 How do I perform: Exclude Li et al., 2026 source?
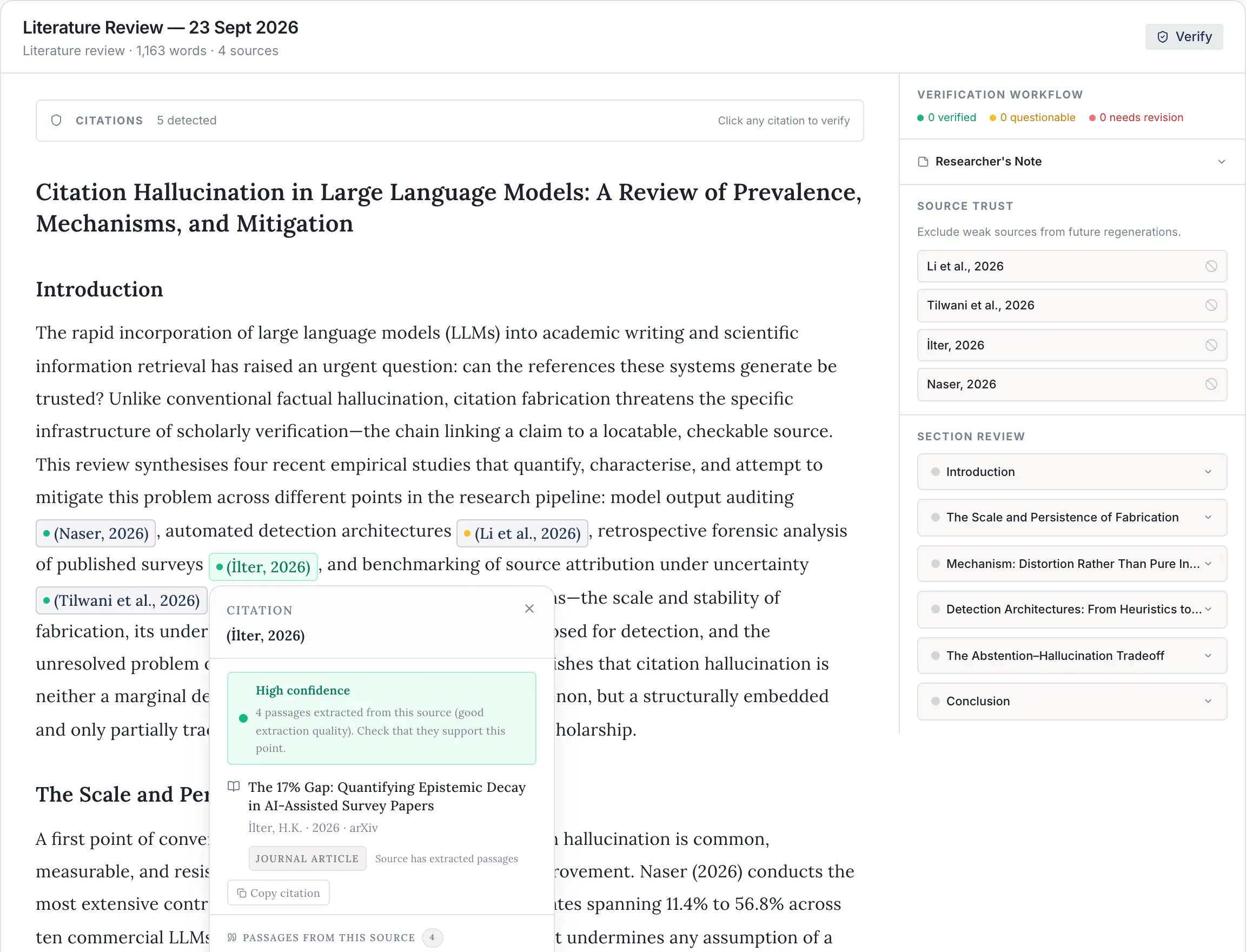[x=1211, y=266]
